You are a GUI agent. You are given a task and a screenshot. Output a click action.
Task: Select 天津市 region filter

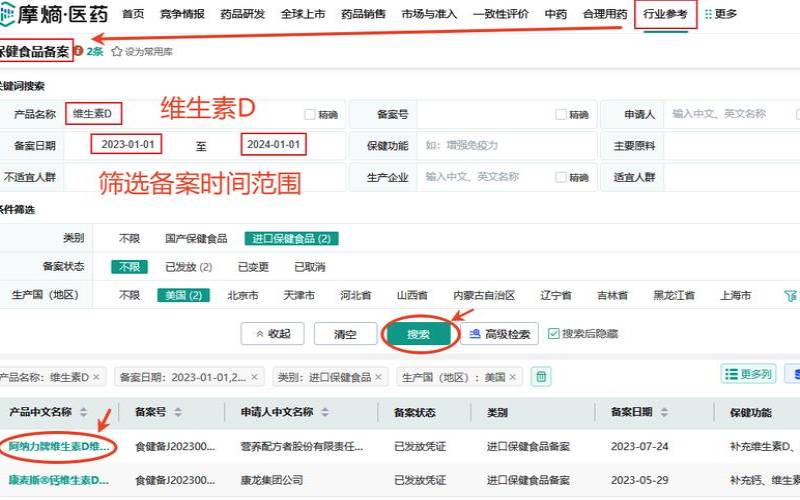pyautogui.click(x=299, y=295)
